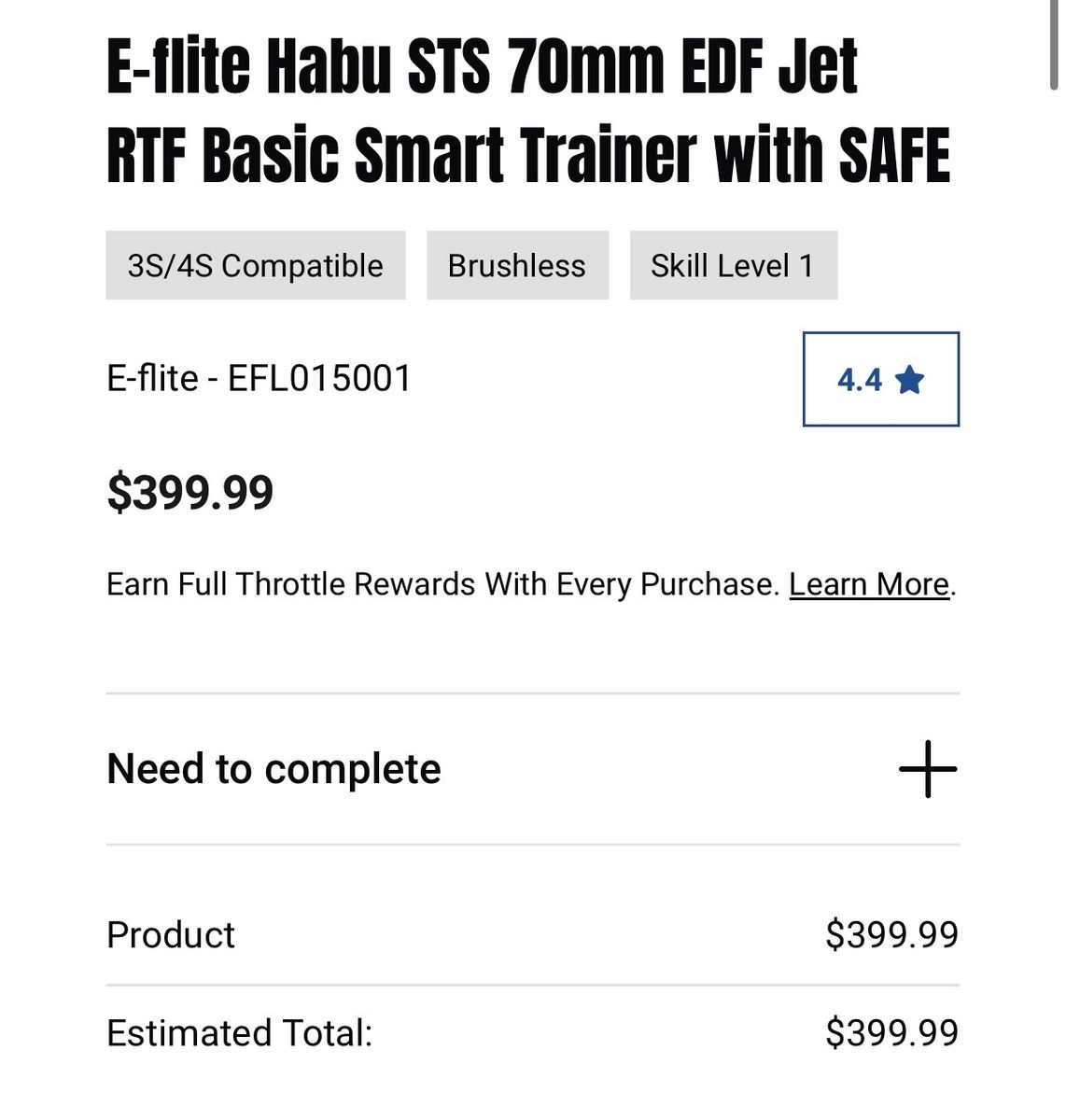Viewport: 1066px width, 1120px height.
Task: Click the E-flite brand name beside part number
Action: point(152,379)
